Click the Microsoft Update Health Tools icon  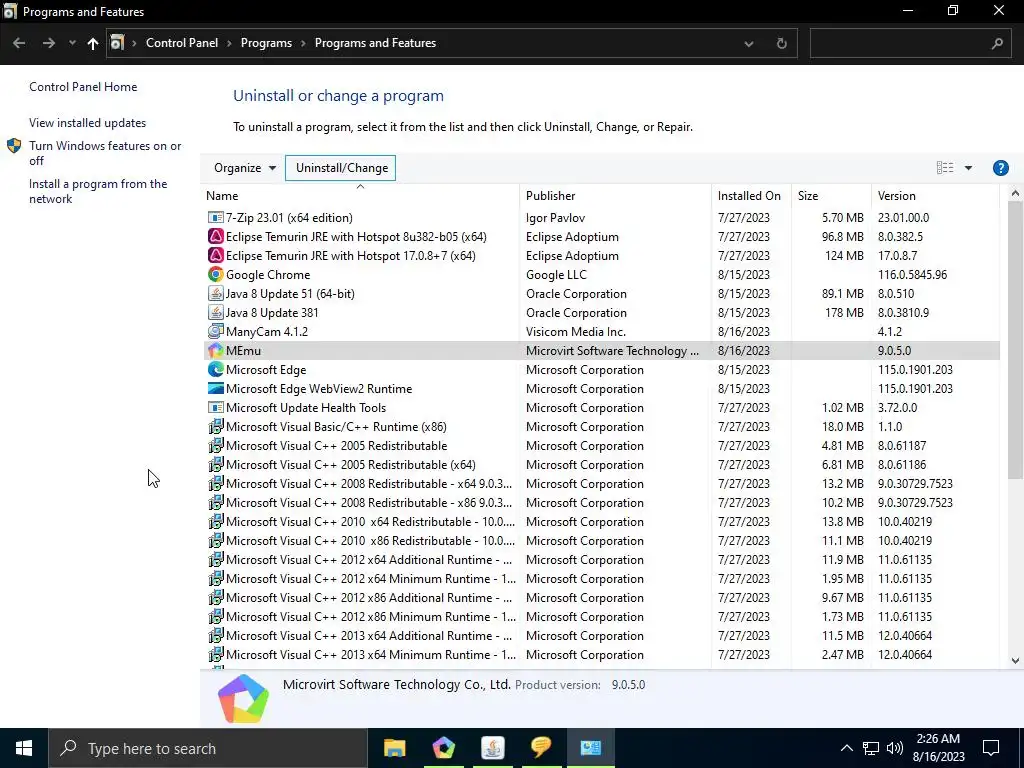pyautogui.click(x=216, y=407)
